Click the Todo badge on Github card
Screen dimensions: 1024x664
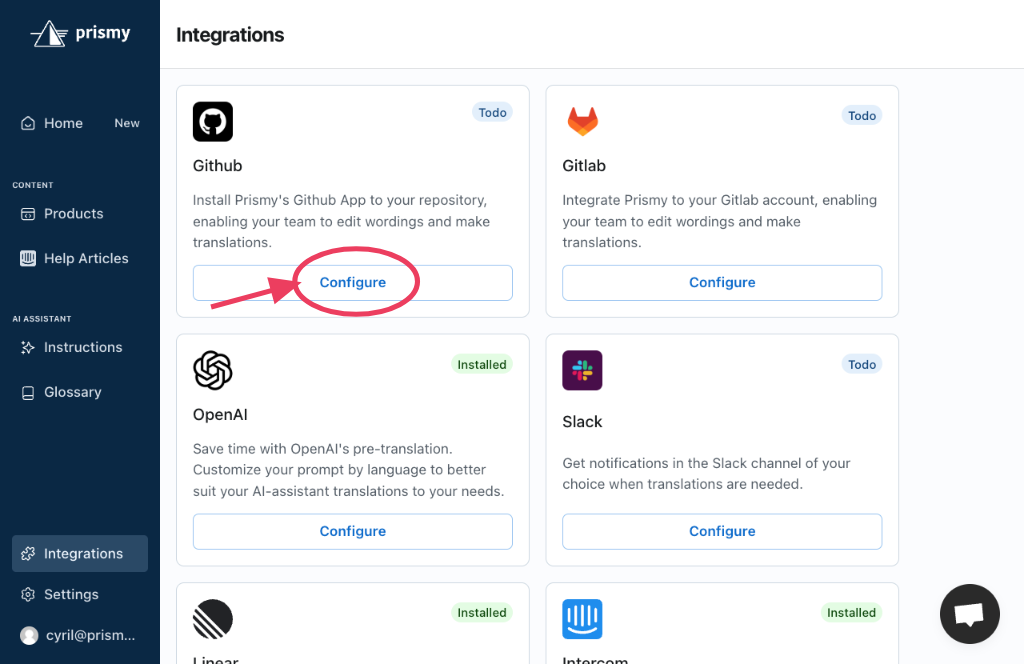pyautogui.click(x=492, y=112)
